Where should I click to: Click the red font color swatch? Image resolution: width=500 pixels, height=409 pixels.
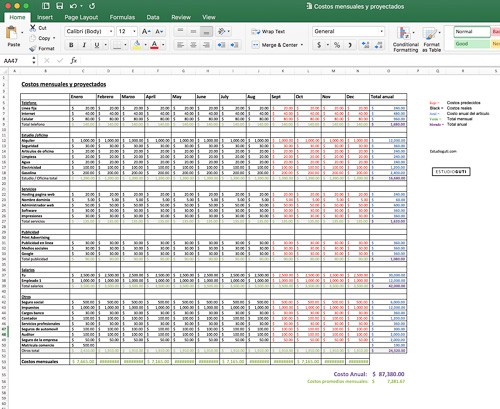coord(154,45)
